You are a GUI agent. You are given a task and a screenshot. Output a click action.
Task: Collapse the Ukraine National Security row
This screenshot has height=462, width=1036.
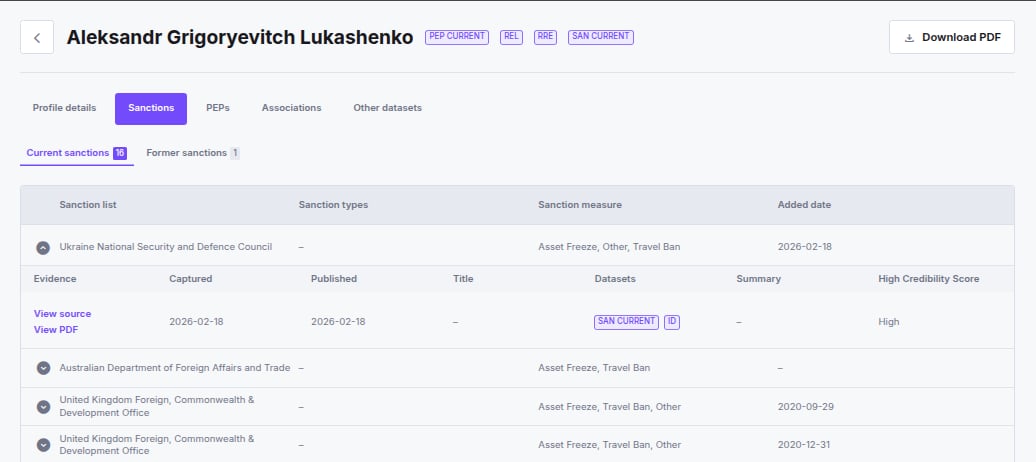point(43,248)
